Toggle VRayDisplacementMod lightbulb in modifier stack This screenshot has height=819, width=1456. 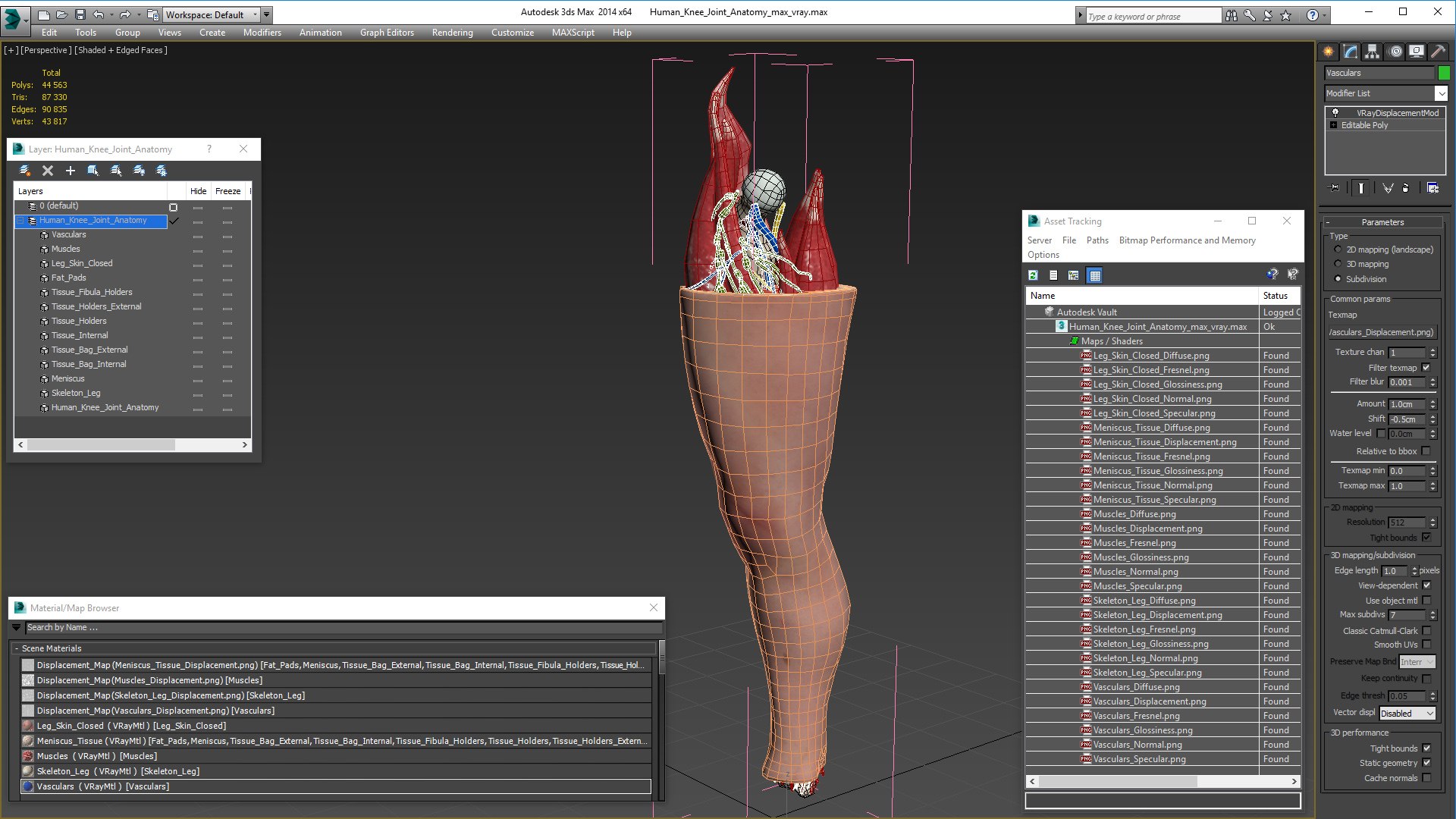click(1335, 113)
